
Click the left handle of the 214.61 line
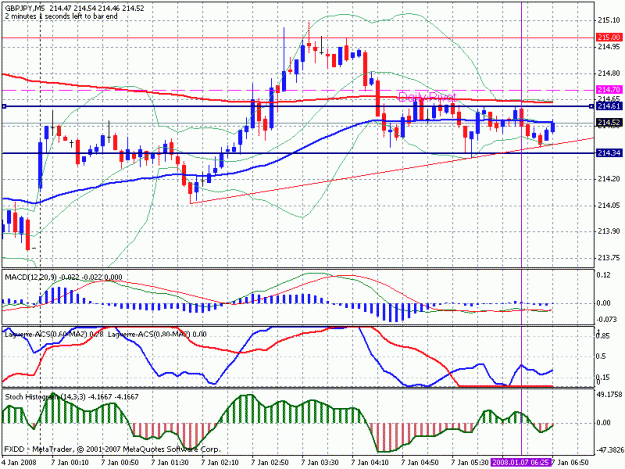4,106
